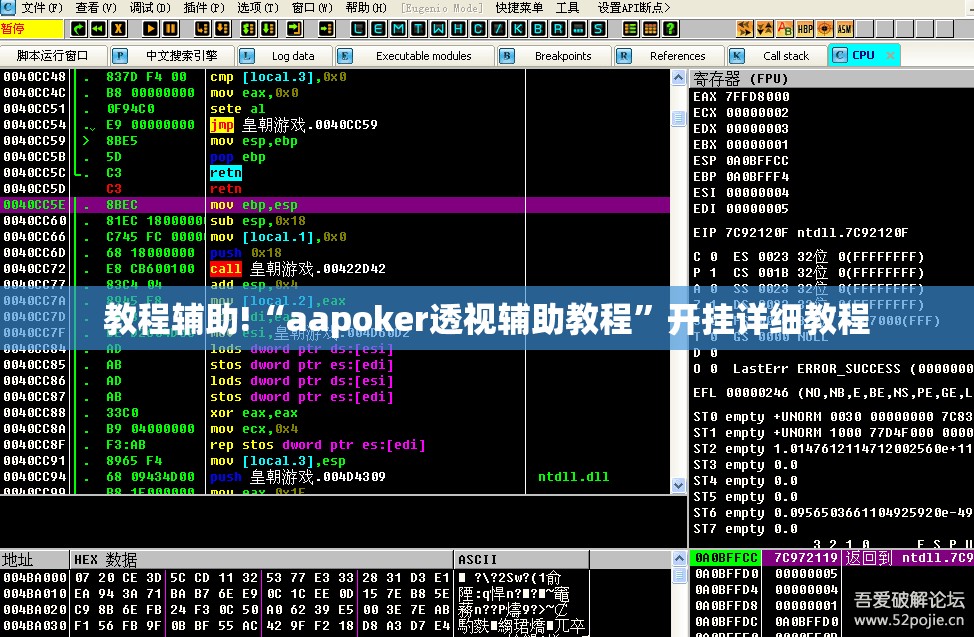Switch to the 中文搜索引擎 tab

pyautogui.click(x=173, y=56)
